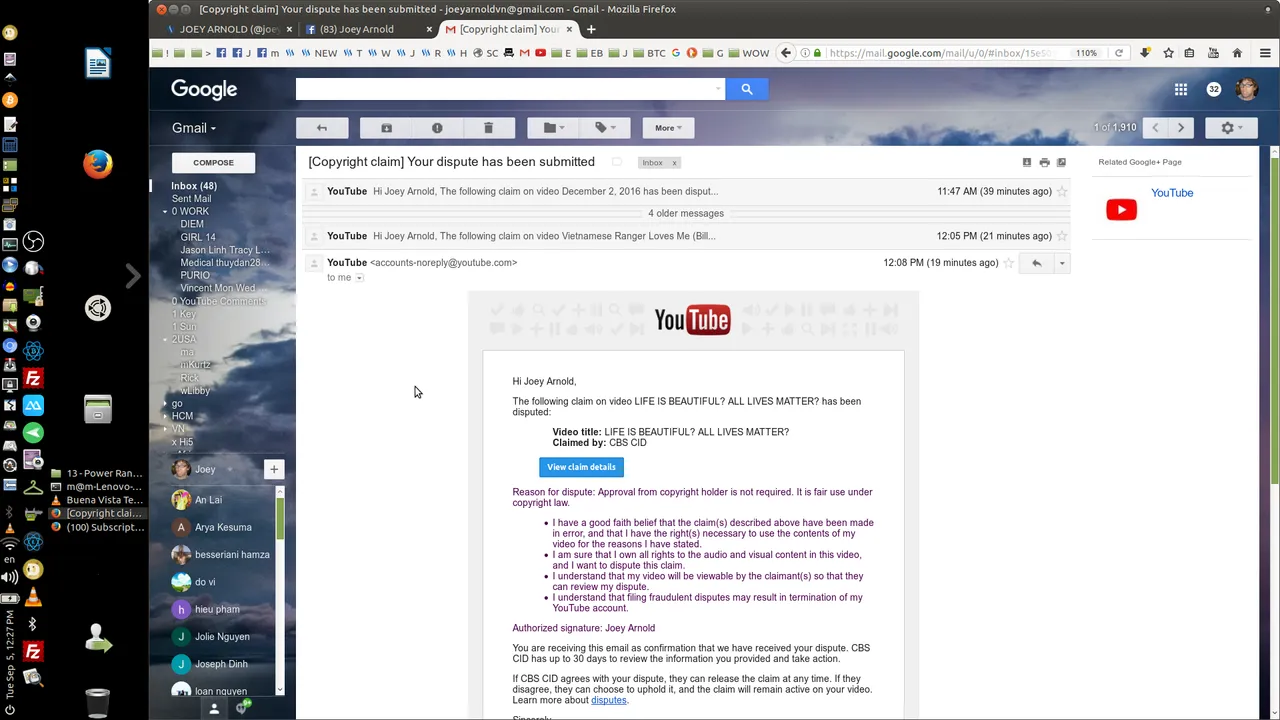Screen dimensions: 1280x720
Task: Switch to the Hangouts contacts tab icon
Action: tap(213, 708)
